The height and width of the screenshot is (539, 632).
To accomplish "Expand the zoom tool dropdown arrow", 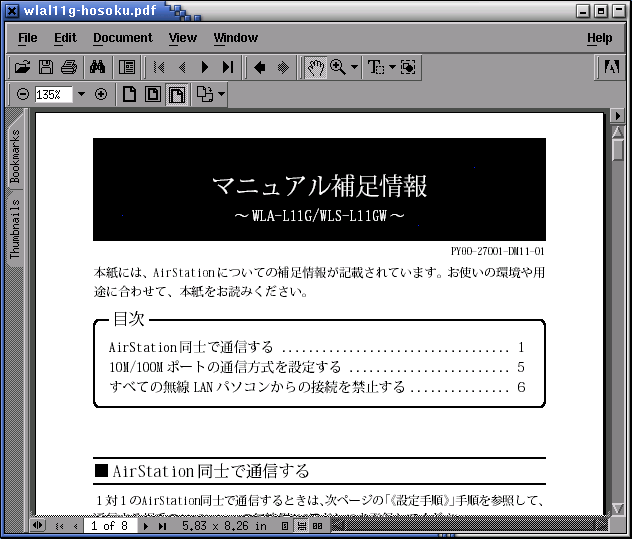I will (x=354, y=67).
